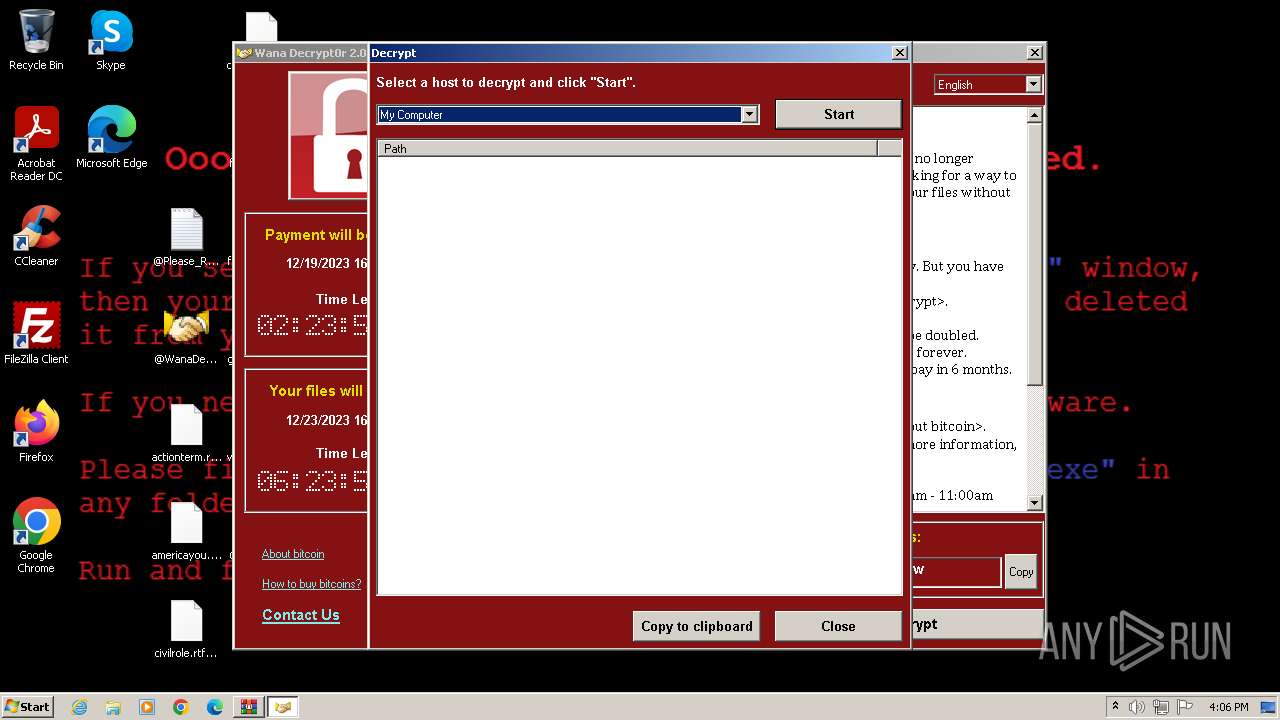The width and height of the screenshot is (1280, 720).
Task: Click the empty path list area
Action: pos(639,375)
